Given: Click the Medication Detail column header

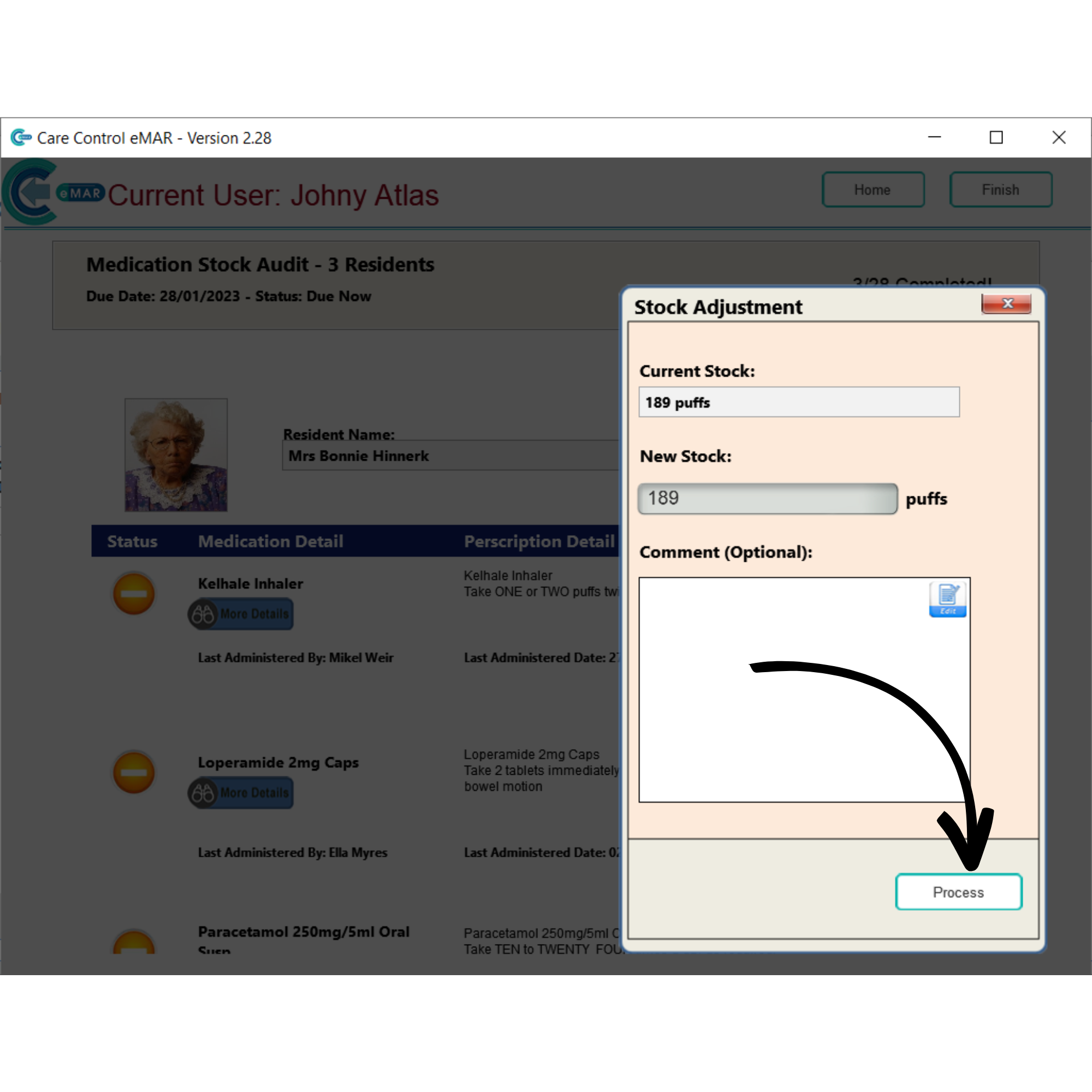Looking at the screenshot, I should coord(271,542).
